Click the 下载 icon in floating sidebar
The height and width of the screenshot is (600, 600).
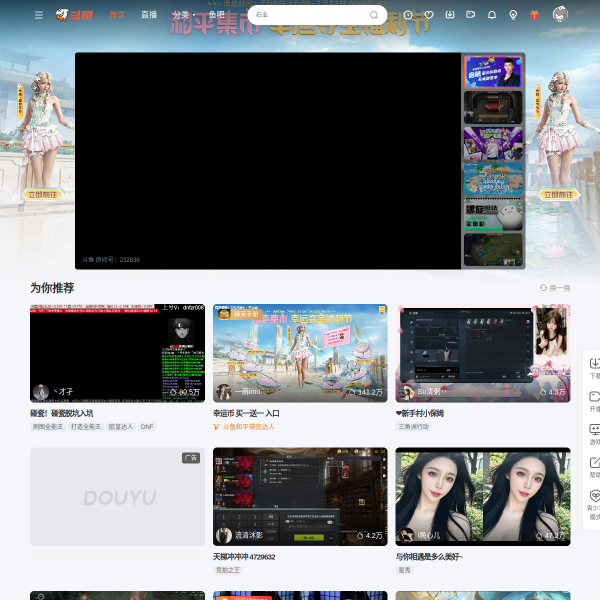(x=594, y=363)
